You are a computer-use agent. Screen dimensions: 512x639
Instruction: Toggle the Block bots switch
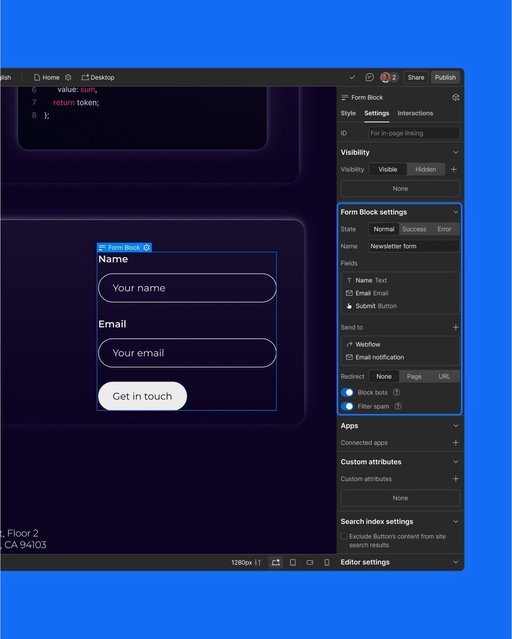pos(347,392)
